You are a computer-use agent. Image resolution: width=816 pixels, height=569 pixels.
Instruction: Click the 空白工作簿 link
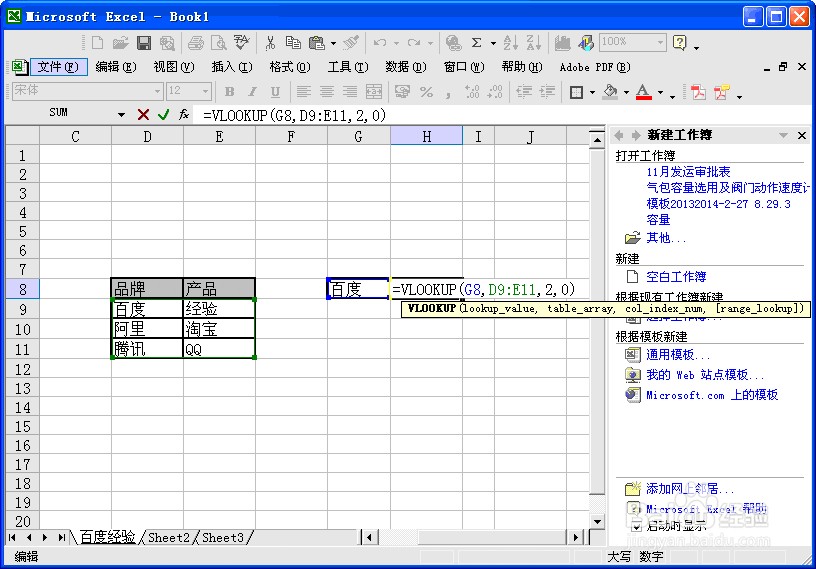pos(676,277)
